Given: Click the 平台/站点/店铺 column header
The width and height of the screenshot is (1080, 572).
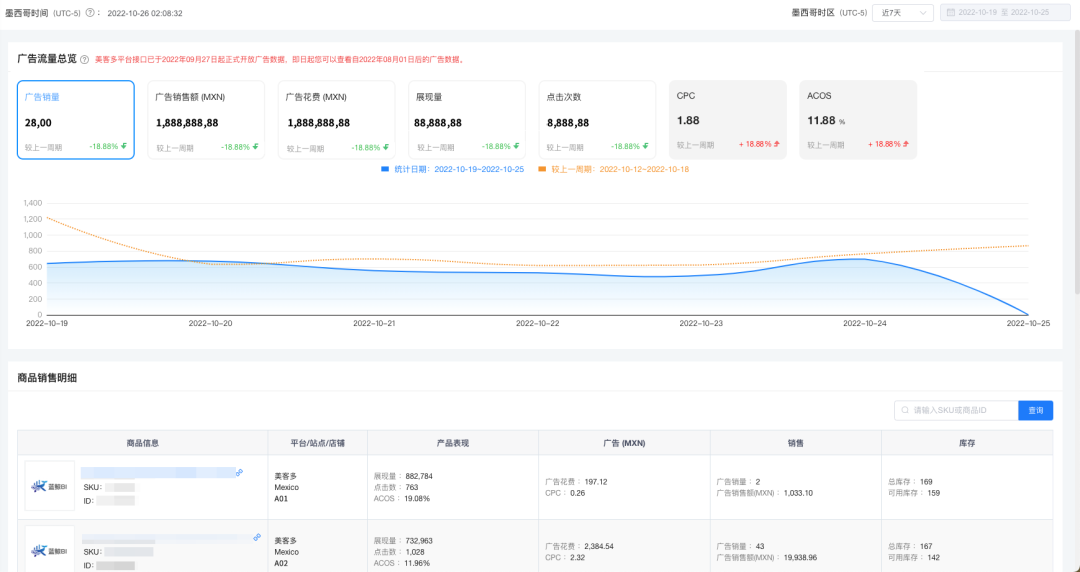Looking at the screenshot, I should click(318, 443).
